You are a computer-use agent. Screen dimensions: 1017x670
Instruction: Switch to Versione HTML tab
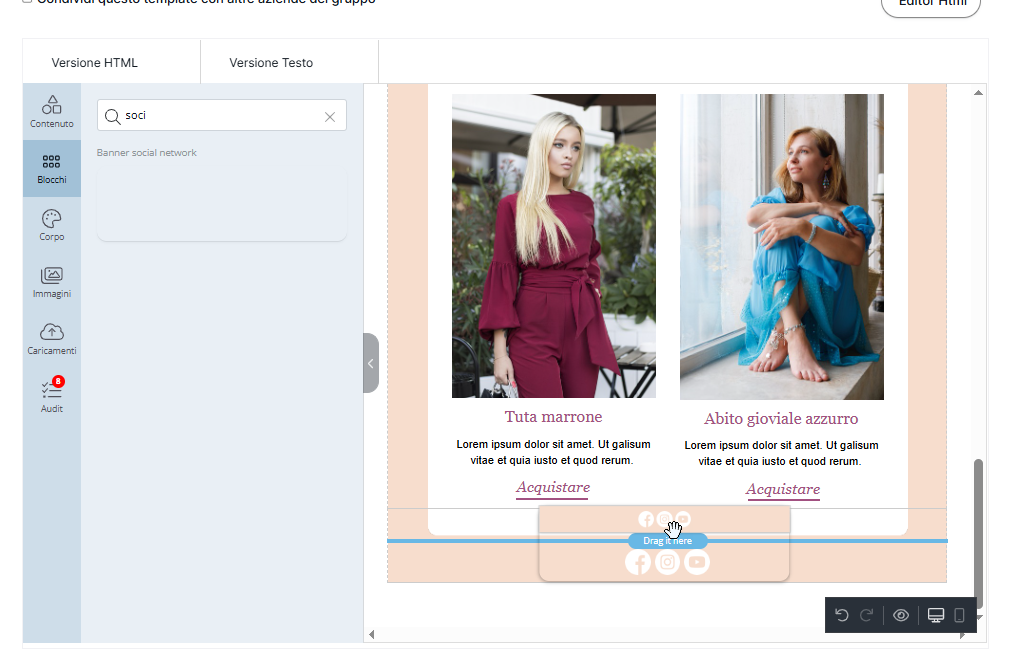click(x=95, y=62)
